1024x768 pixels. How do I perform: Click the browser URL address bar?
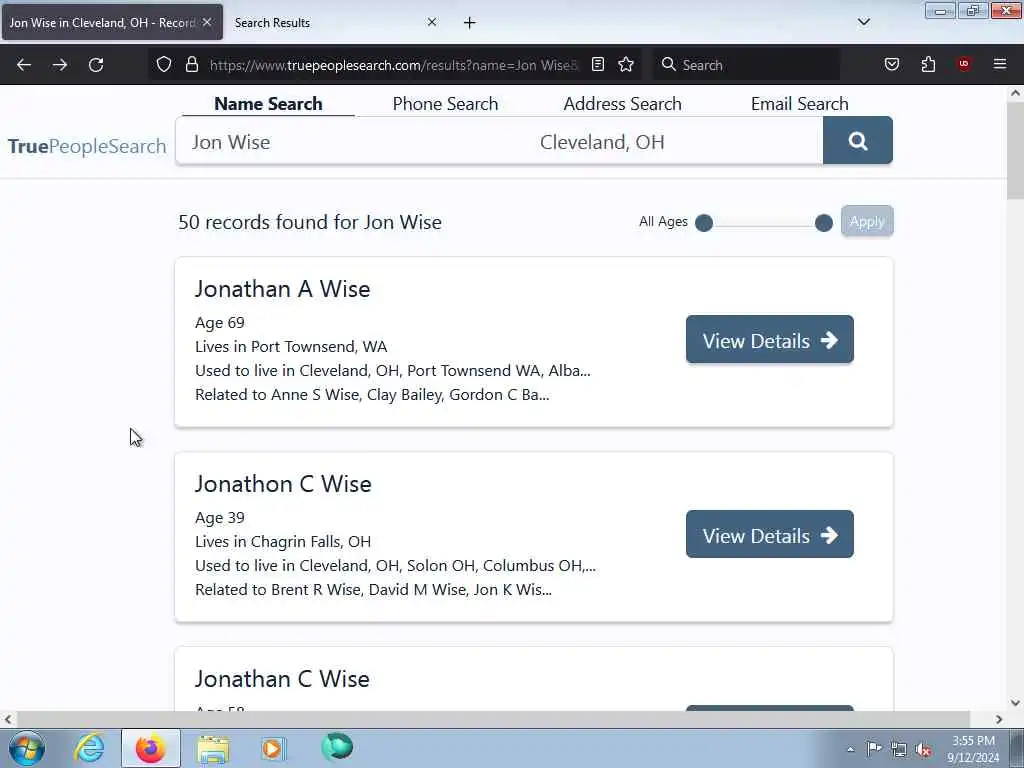point(393,65)
